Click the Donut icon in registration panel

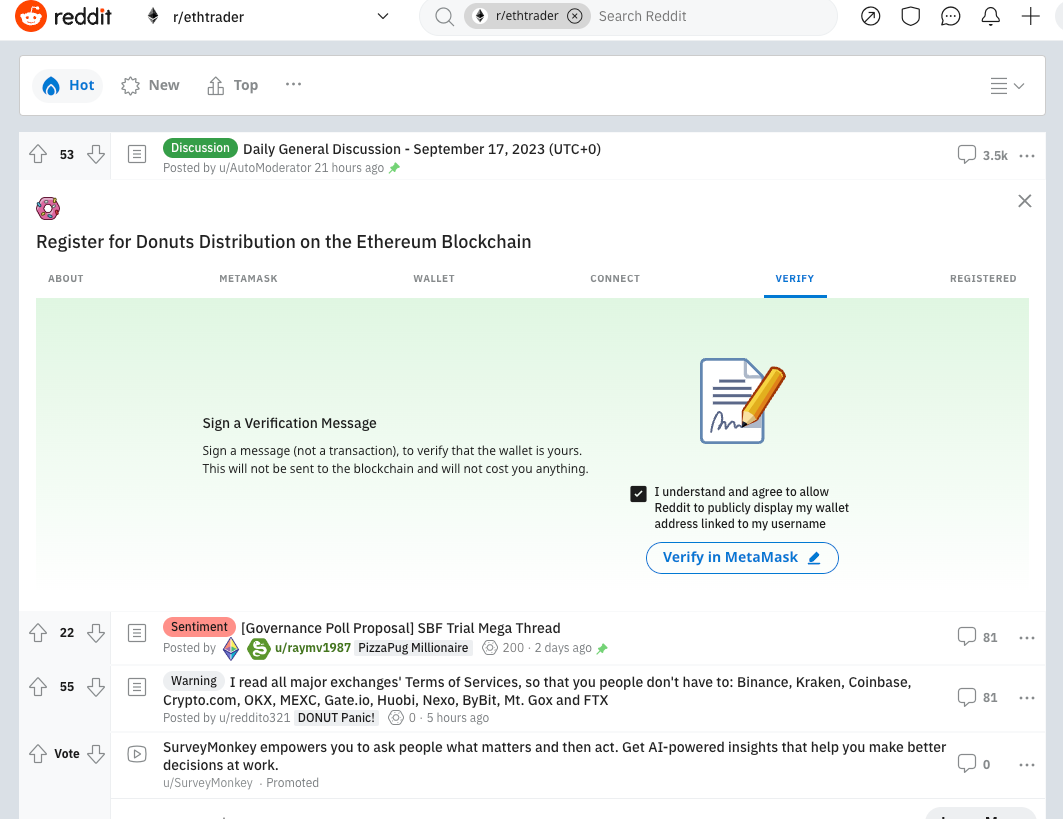[48, 209]
